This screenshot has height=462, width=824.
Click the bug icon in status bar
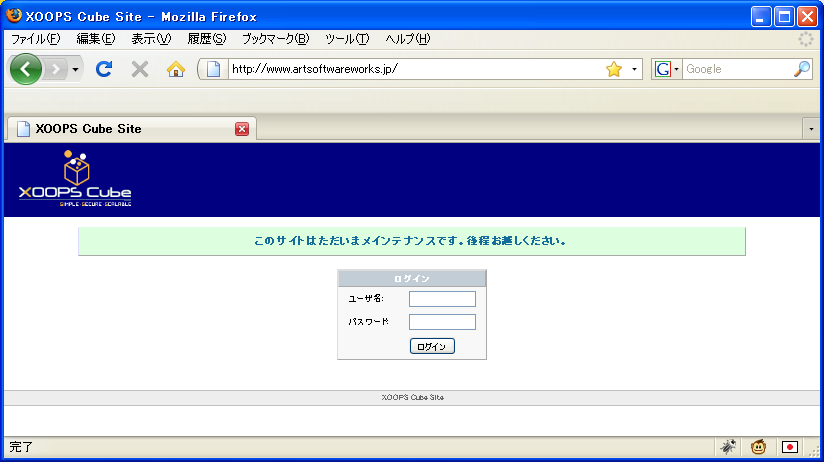click(x=728, y=447)
